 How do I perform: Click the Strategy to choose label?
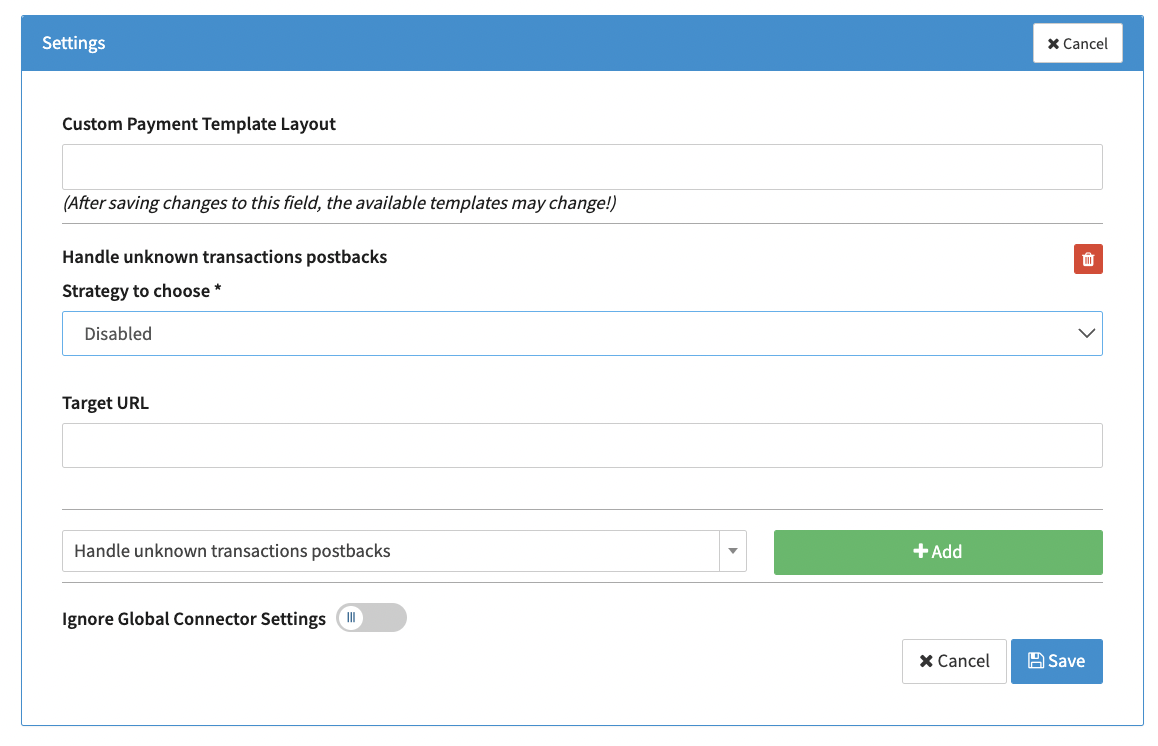click(141, 291)
